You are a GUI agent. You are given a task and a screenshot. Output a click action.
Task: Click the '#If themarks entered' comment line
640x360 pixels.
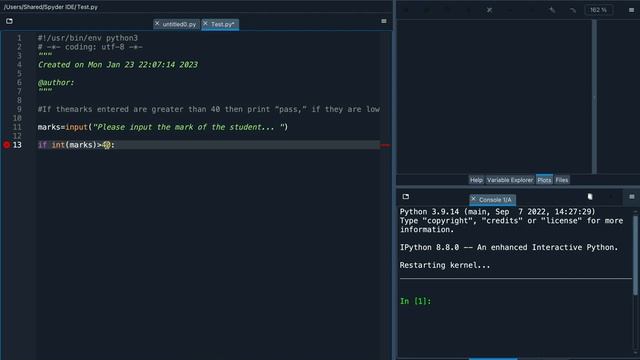click(x=209, y=109)
